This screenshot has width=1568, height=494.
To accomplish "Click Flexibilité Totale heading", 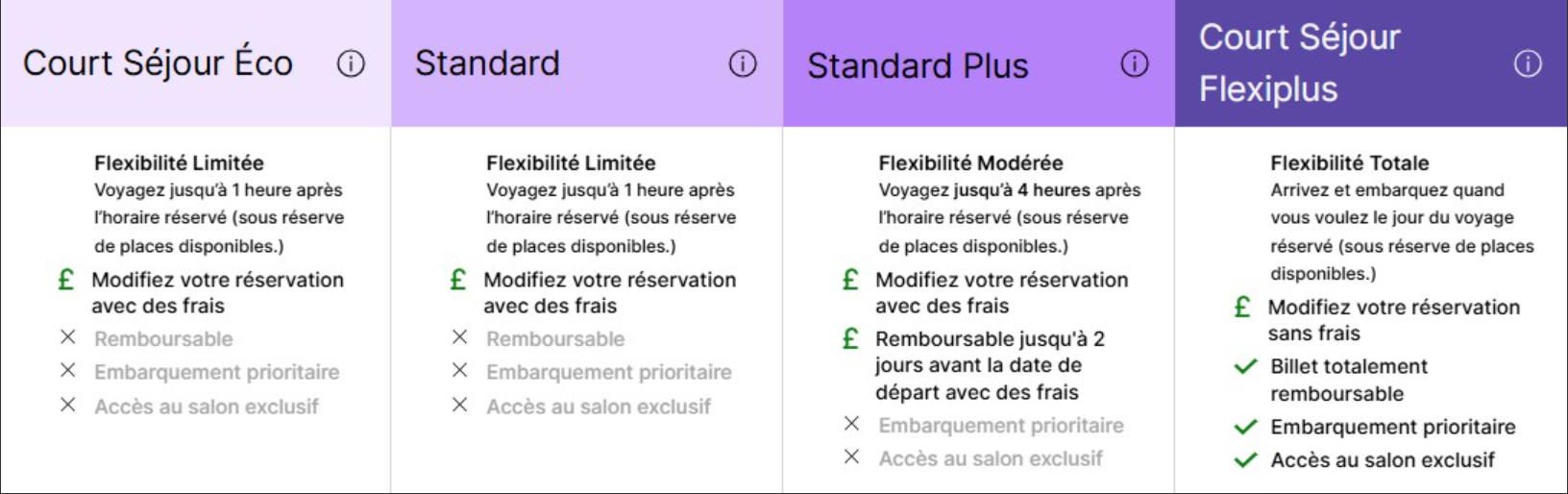I will pos(1349,163).
